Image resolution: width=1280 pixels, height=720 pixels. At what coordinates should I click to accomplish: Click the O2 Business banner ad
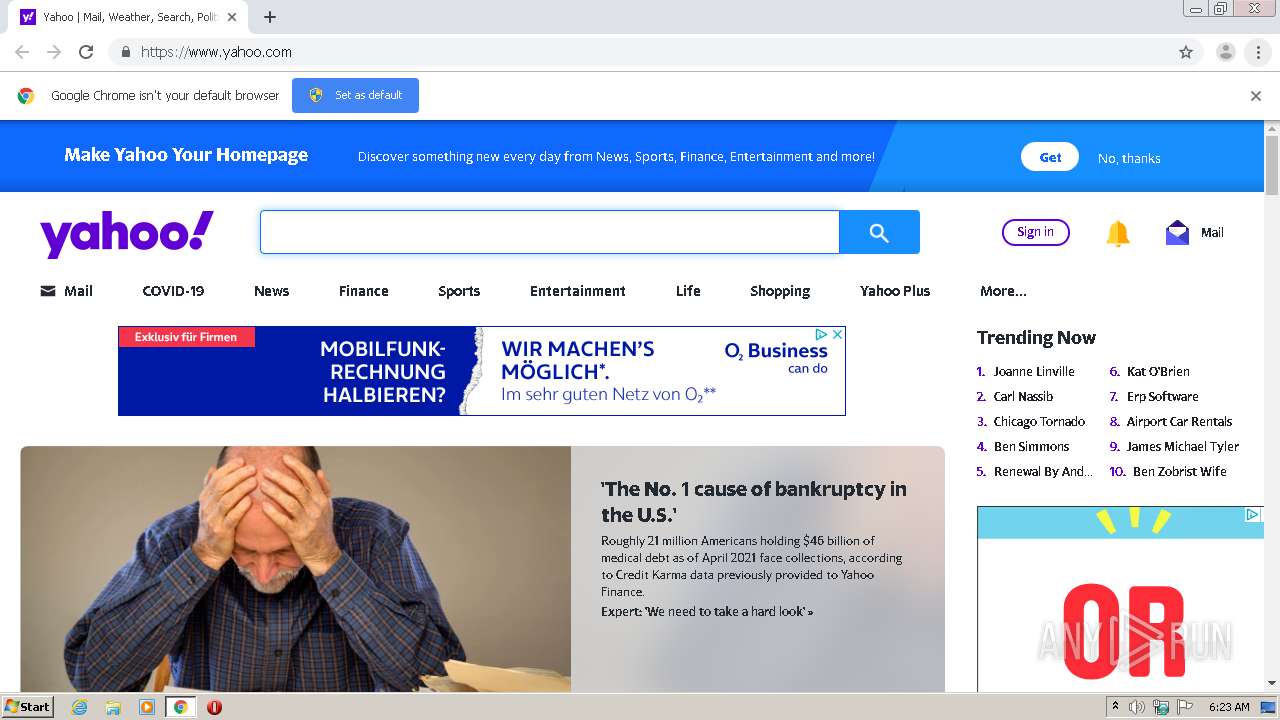482,370
